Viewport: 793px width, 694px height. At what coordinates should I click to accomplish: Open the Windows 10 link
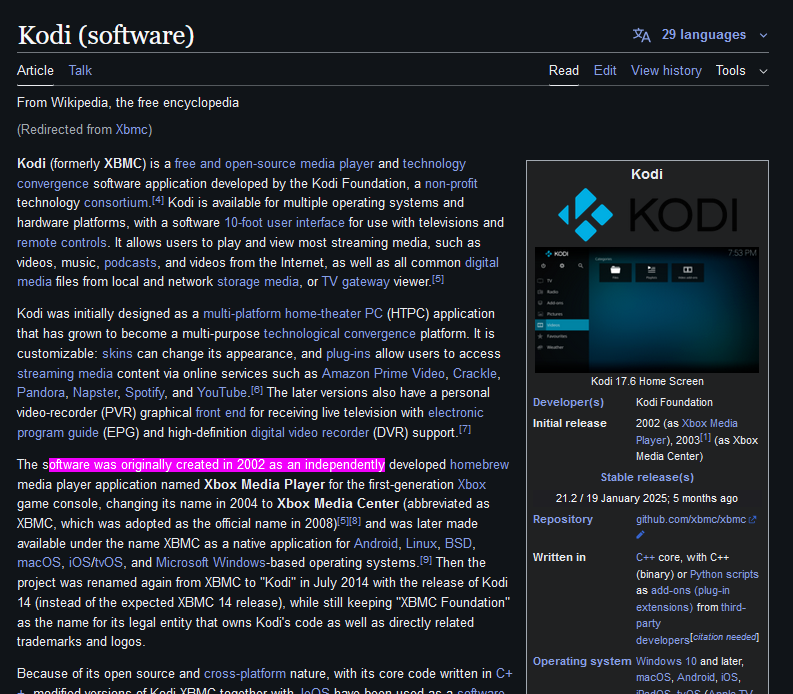click(x=666, y=662)
